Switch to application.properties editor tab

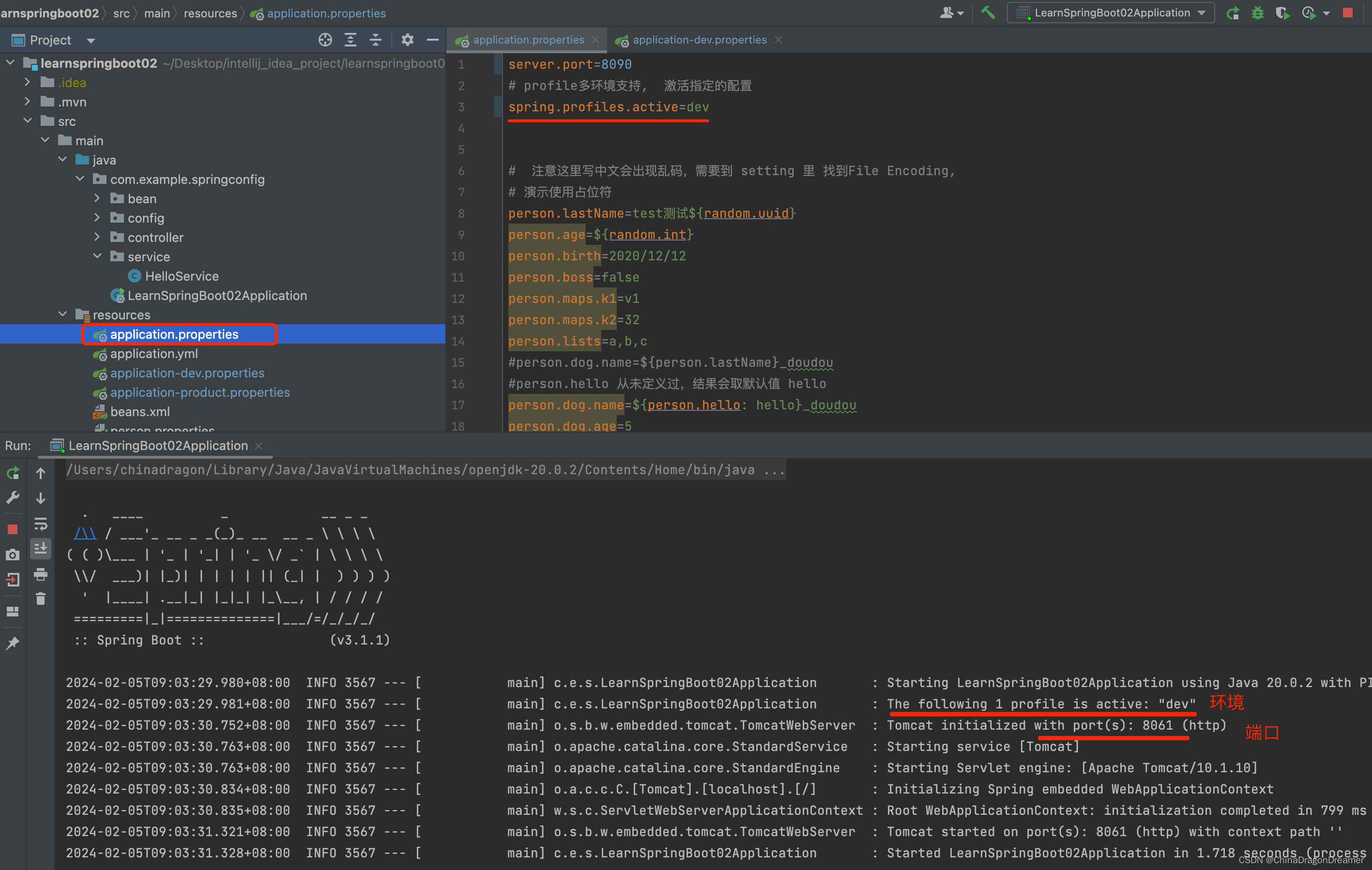tap(528, 40)
